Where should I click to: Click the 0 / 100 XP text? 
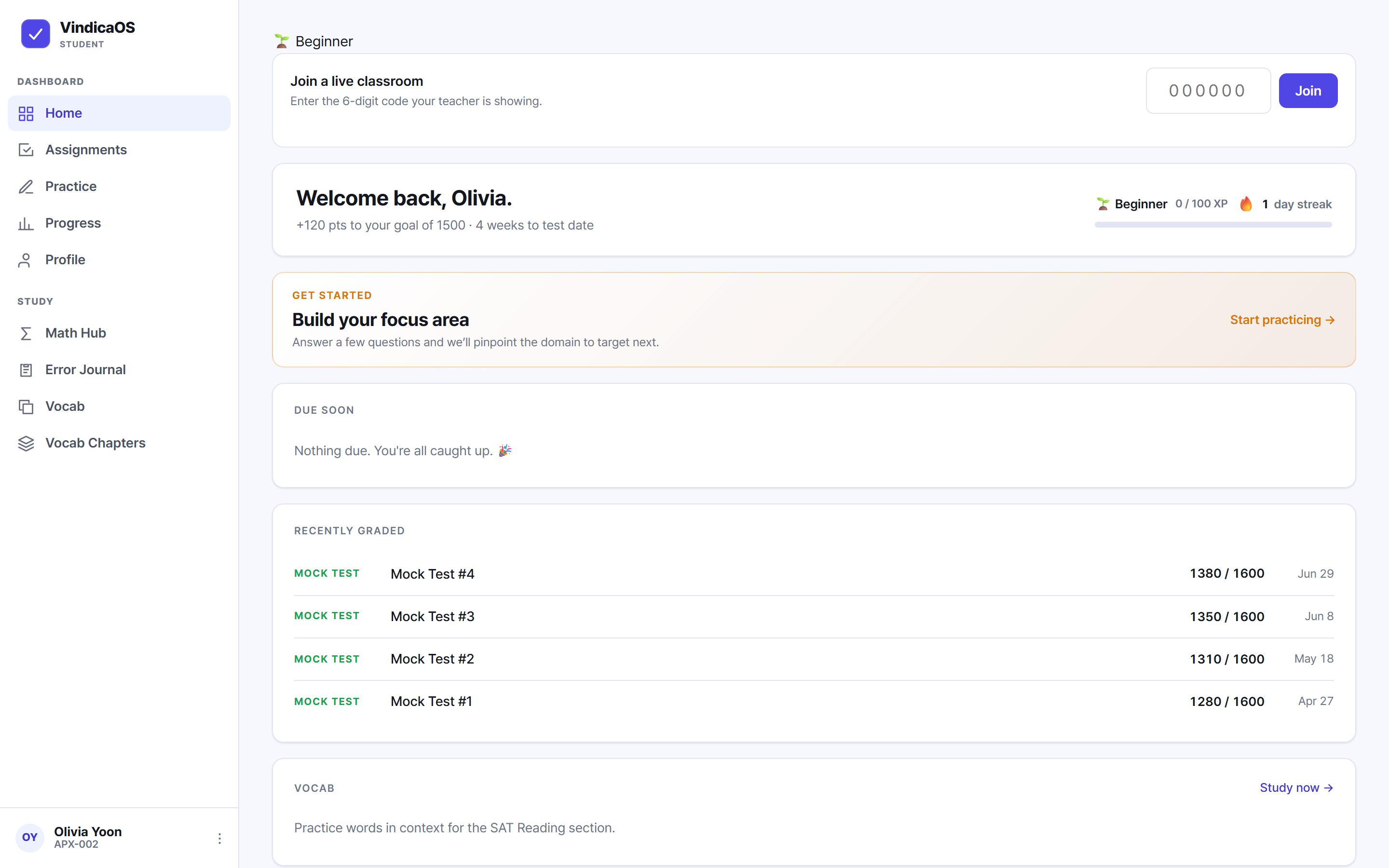[1201, 204]
